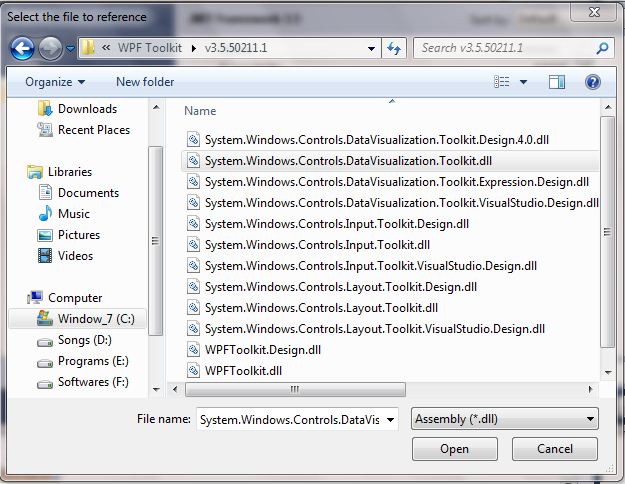Open the Organize menu
The width and height of the screenshot is (625, 484).
55,82
